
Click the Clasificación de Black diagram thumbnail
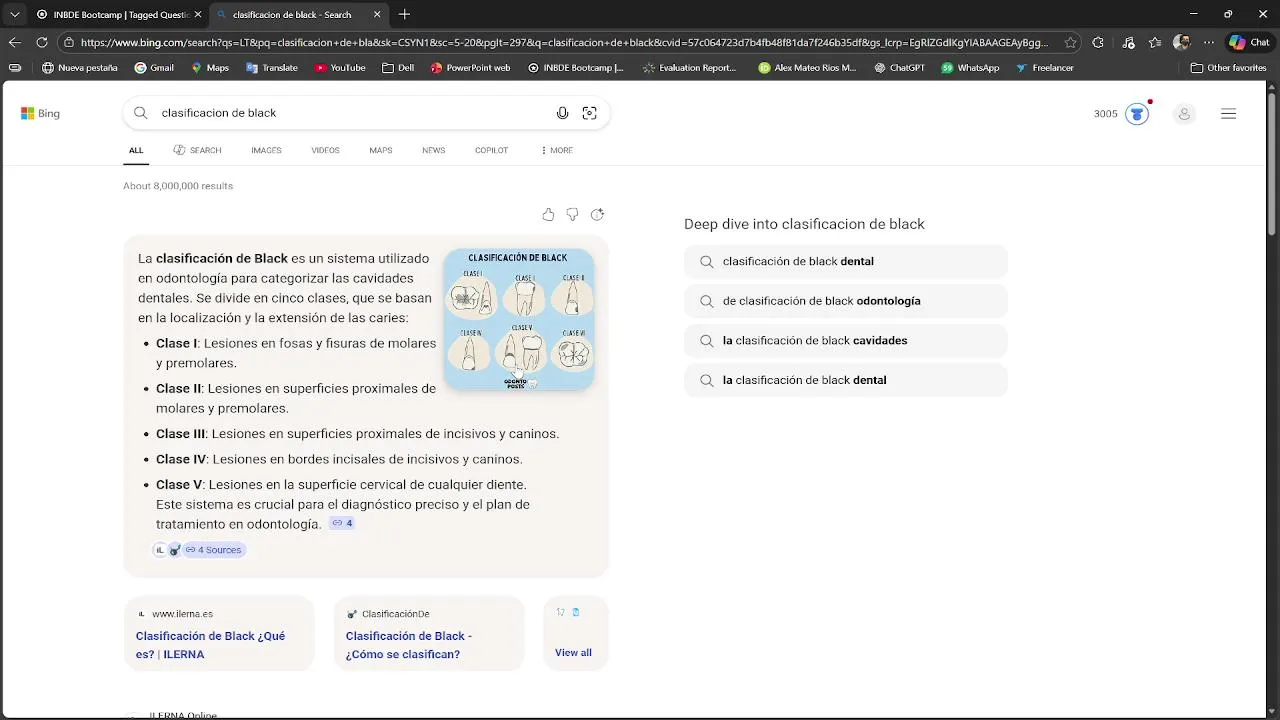coord(518,319)
